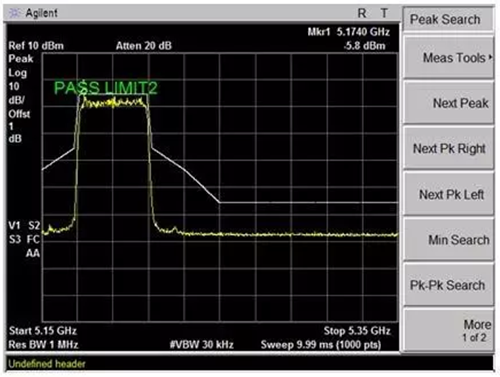Screen dimensions: 500x377
Task: Click the Res BW 1 MHz setting
Action: pos(43,344)
